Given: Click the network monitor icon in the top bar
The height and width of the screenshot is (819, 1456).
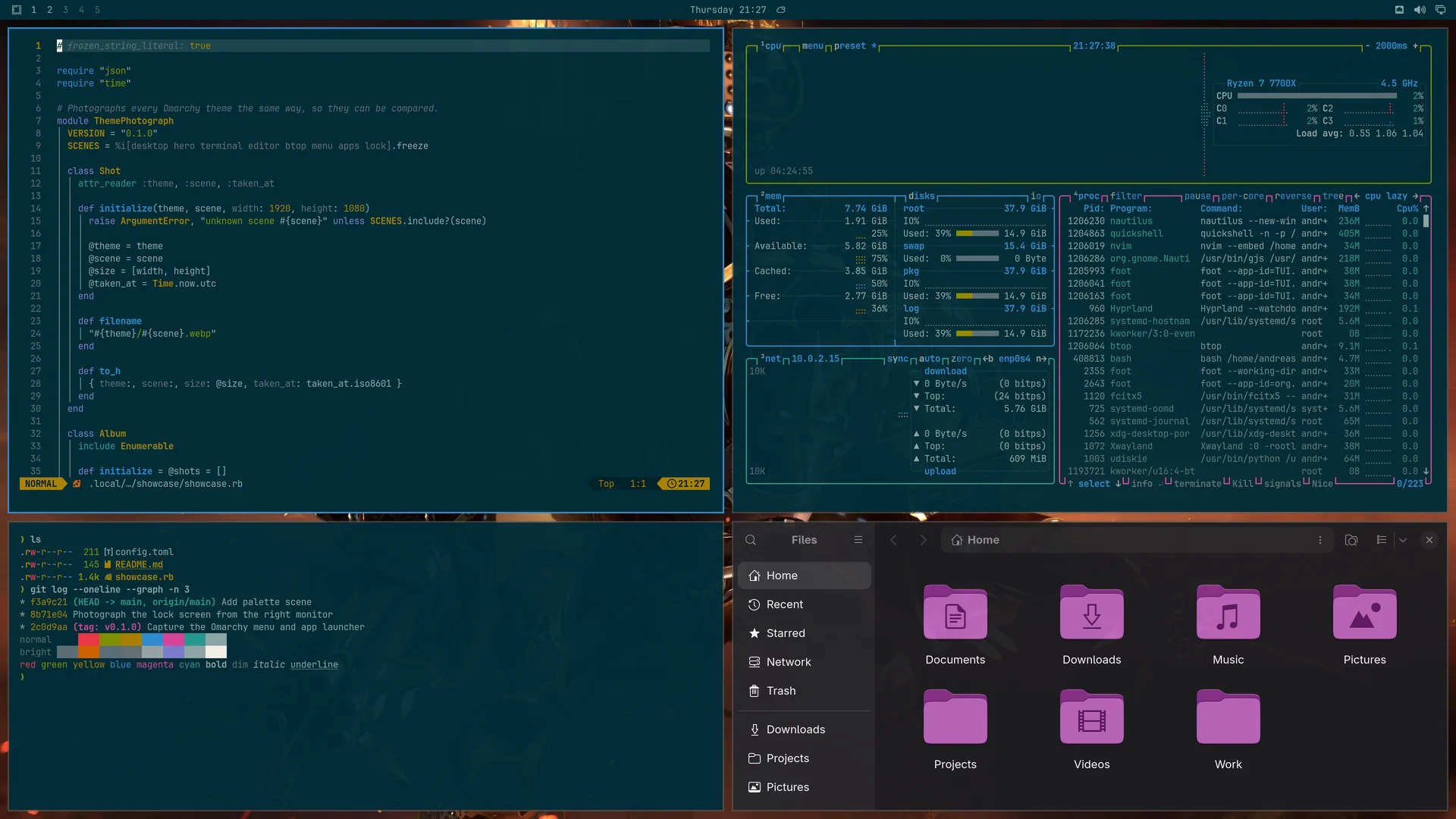Looking at the screenshot, I should coord(1440,10).
